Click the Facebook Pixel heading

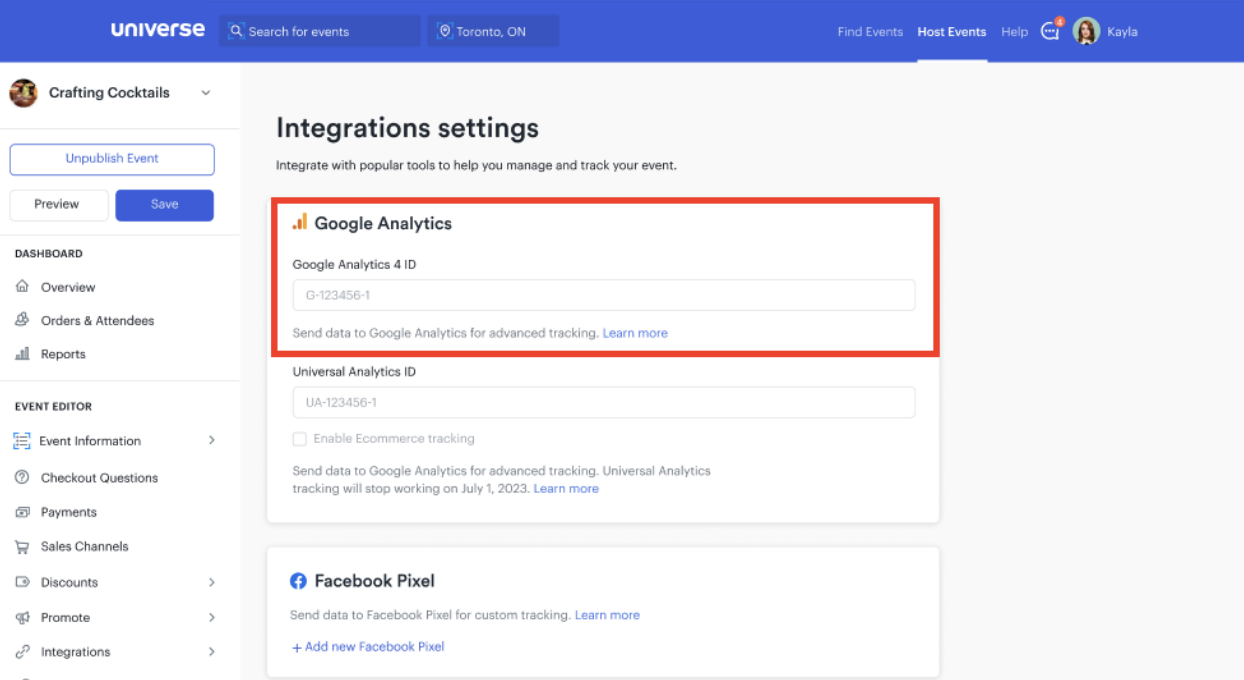pos(375,581)
